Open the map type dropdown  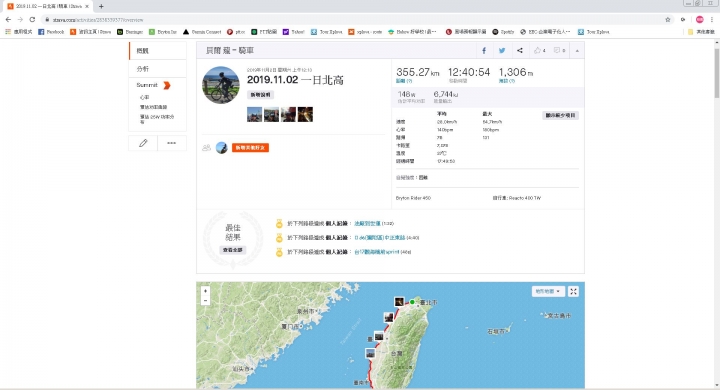point(548,291)
